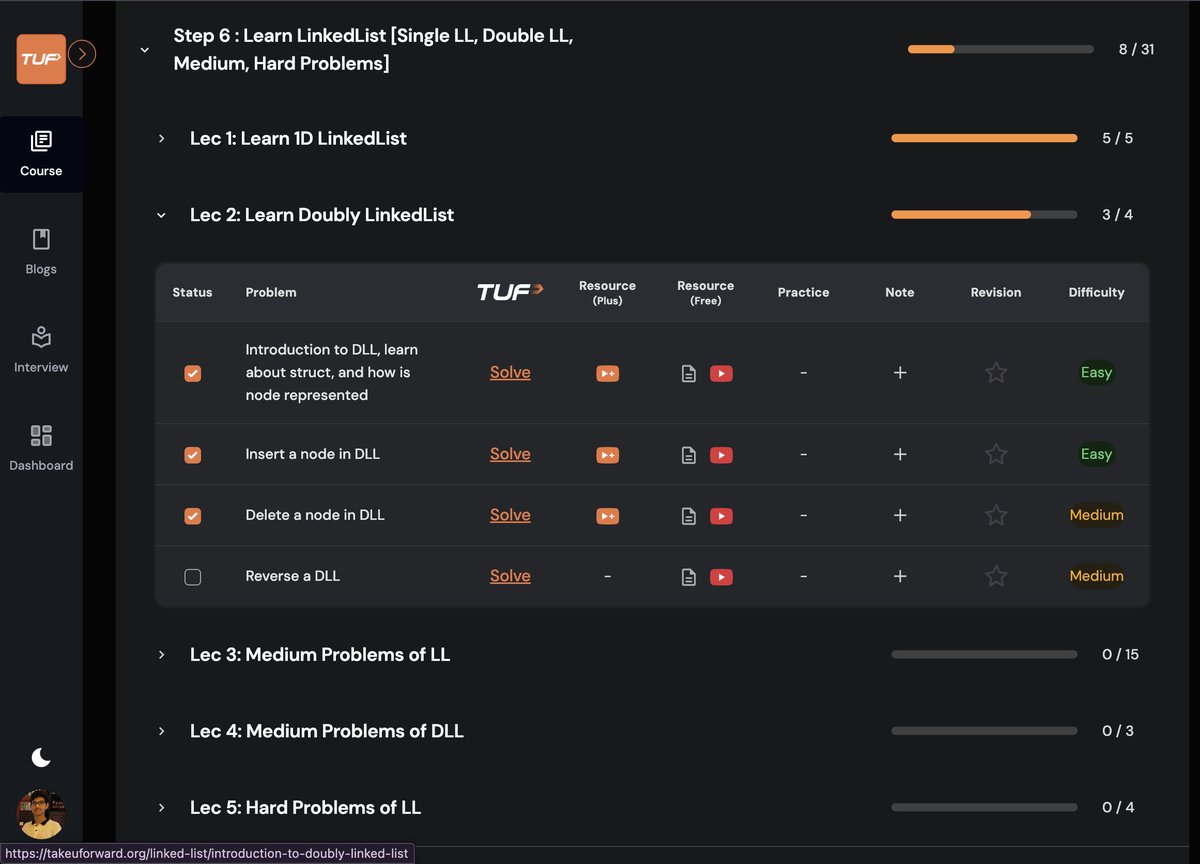
Task: Click Solve for Delete a node in DLL
Action: pos(510,515)
